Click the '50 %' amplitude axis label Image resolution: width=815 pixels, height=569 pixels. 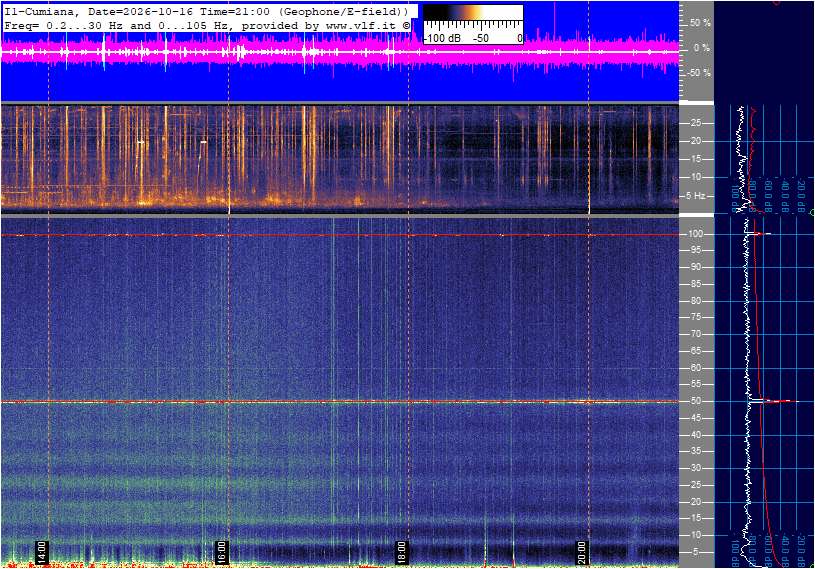click(x=700, y=23)
